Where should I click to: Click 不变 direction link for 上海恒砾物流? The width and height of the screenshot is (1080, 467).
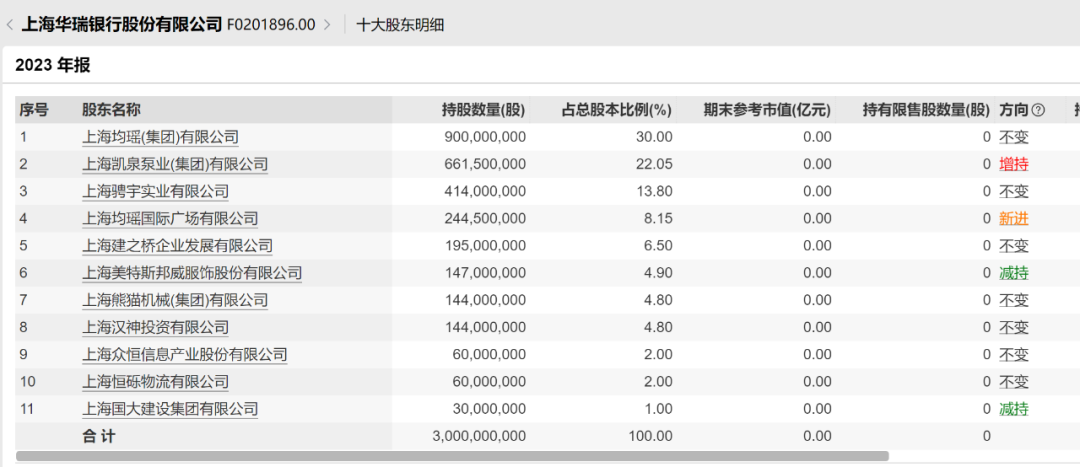pos(1014,382)
